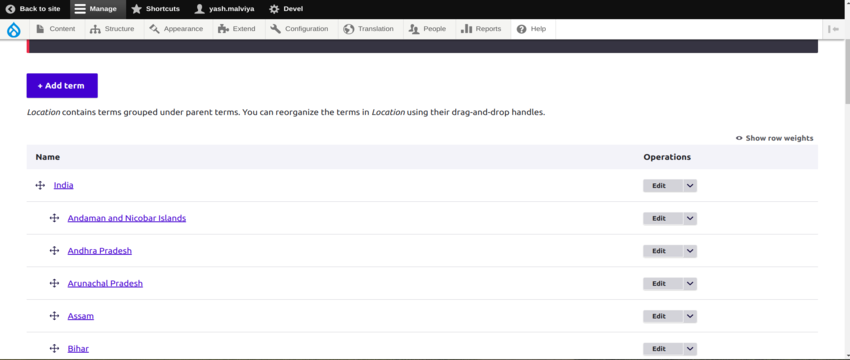The width and height of the screenshot is (850, 360).
Task: Click the Back to site arrow icon
Action: point(10,9)
